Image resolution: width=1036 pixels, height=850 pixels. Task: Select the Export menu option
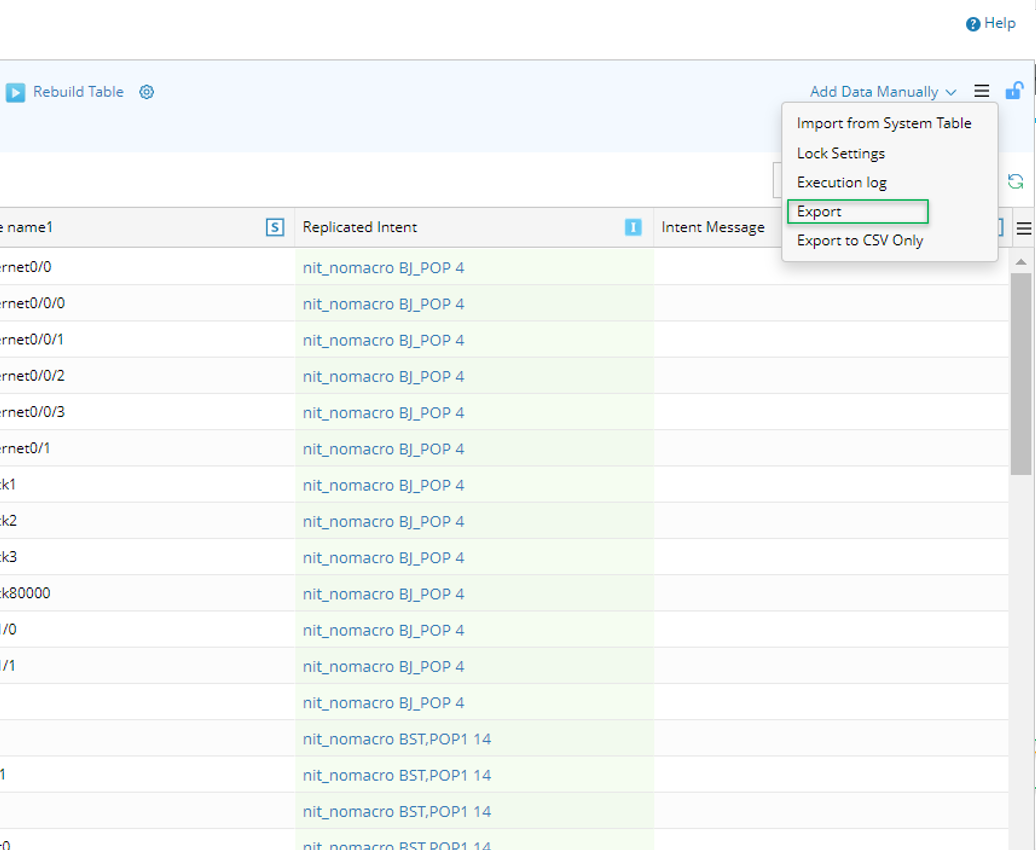pyautogui.click(x=819, y=211)
